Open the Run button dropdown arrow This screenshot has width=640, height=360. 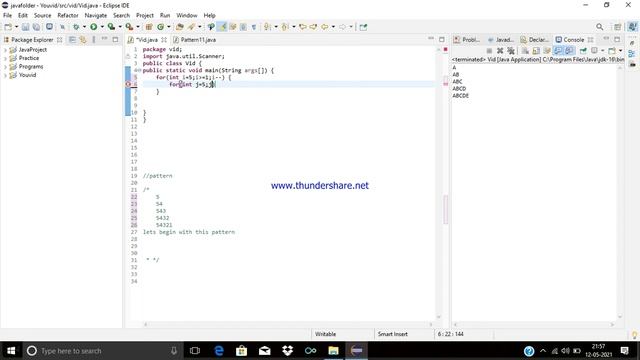pyautogui.click(x=102, y=27)
